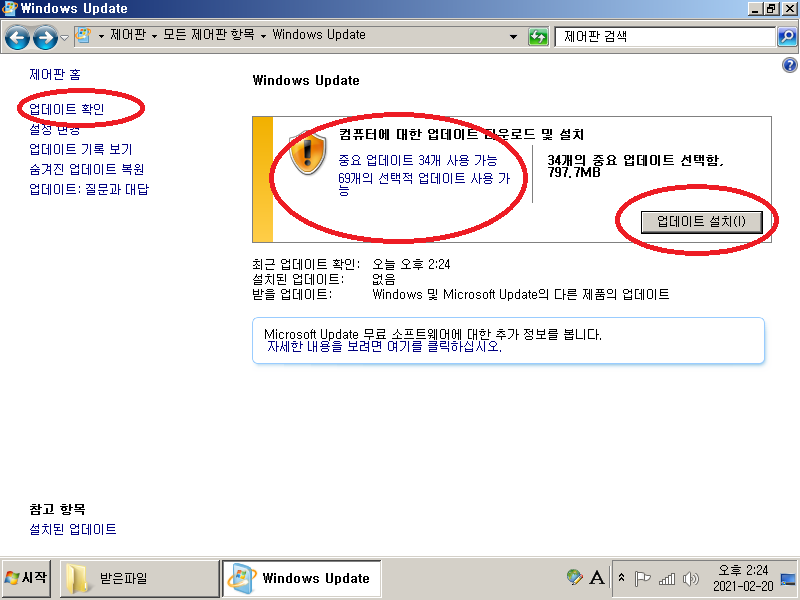800x600 pixels.
Task: Open Action Center flag icon
Action: (642, 579)
